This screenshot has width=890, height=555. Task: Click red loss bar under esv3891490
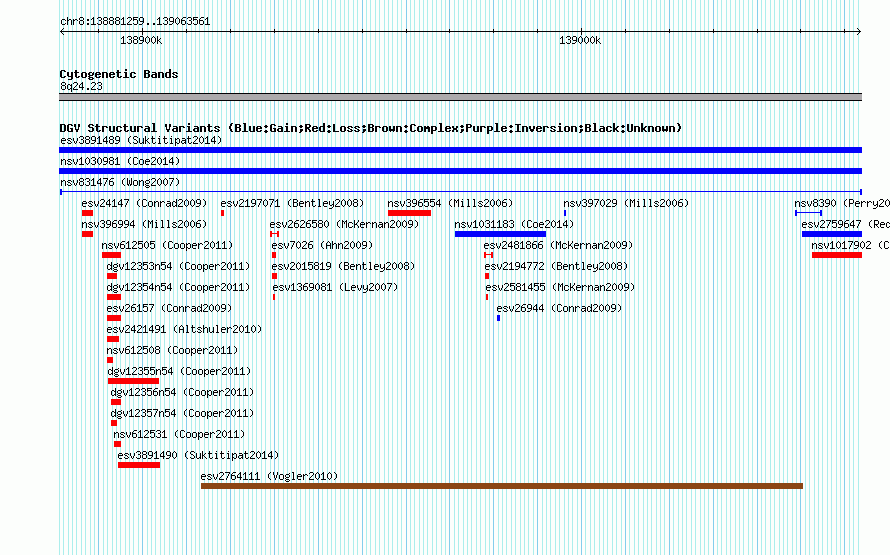coord(139,465)
